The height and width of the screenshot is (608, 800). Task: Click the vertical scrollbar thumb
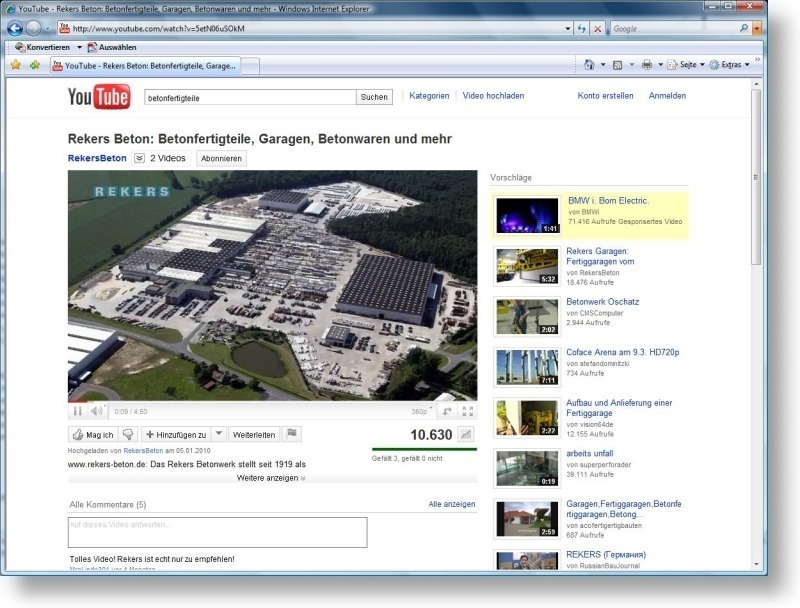(756, 177)
